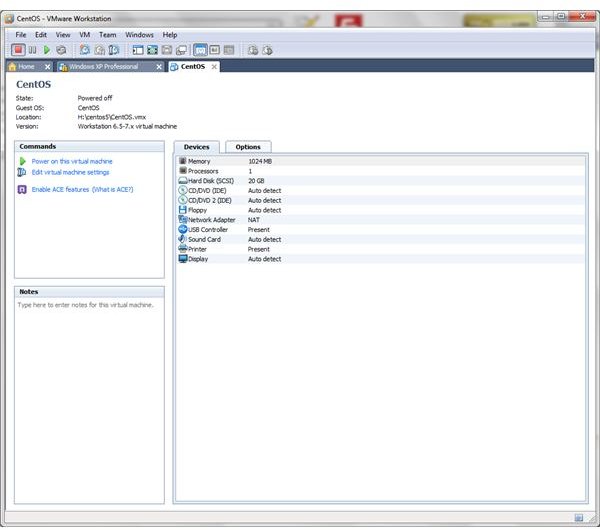
Task: Click the Appliance view toolbar icon
Action: 215,50
